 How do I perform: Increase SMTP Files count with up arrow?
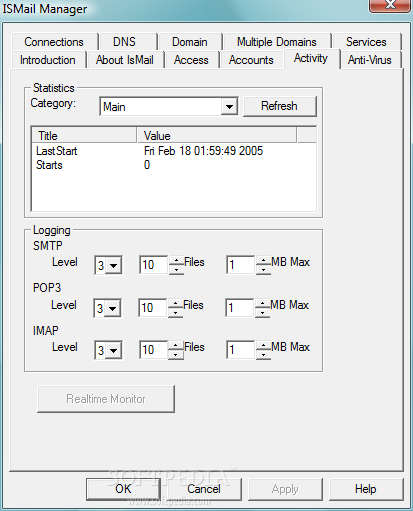tap(176, 260)
